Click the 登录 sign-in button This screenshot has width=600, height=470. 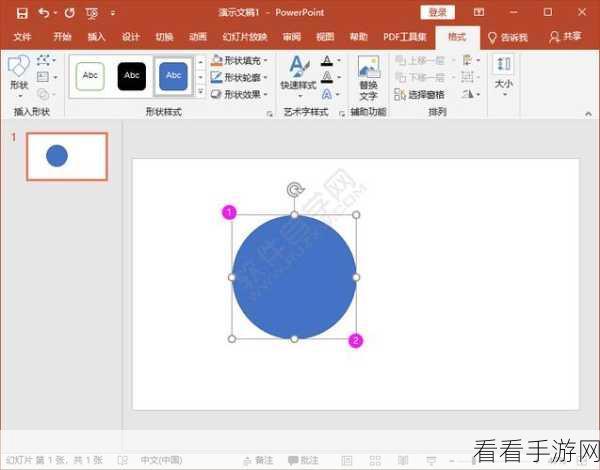438,12
